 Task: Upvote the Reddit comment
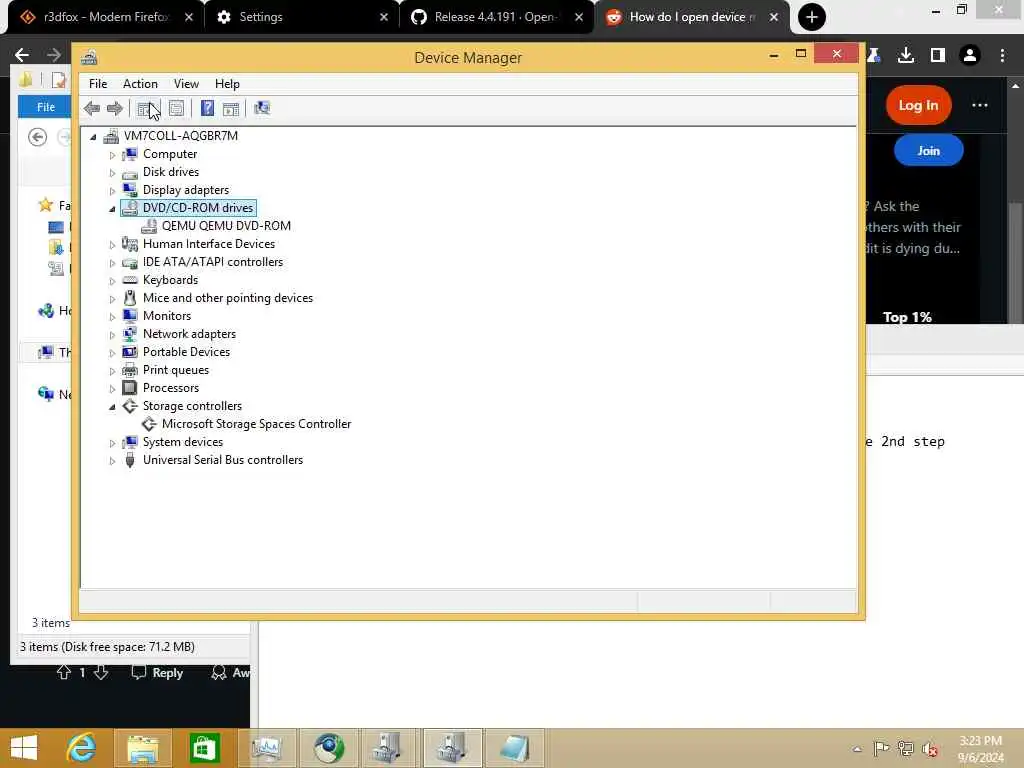(x=63, y=672)
